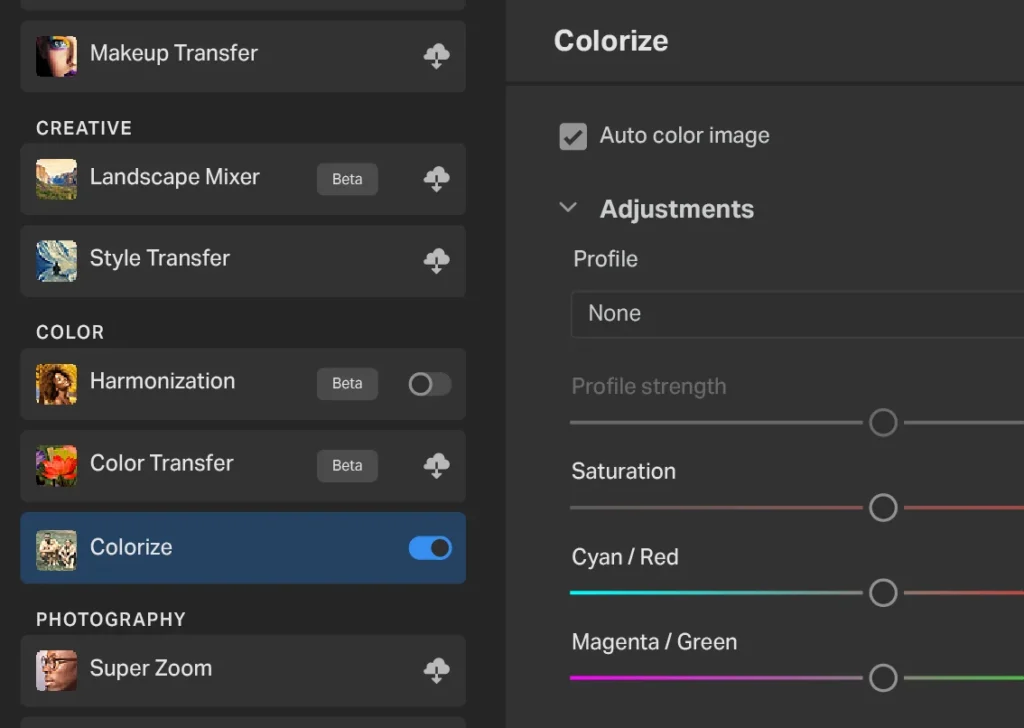Uncheck Auto color image checkbox
Screen dimensions: 1024x728
(x=573, y=137)
